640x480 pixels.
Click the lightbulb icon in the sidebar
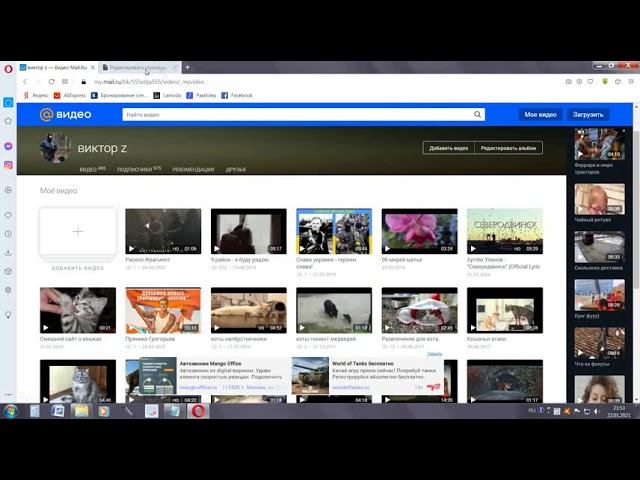8,315
